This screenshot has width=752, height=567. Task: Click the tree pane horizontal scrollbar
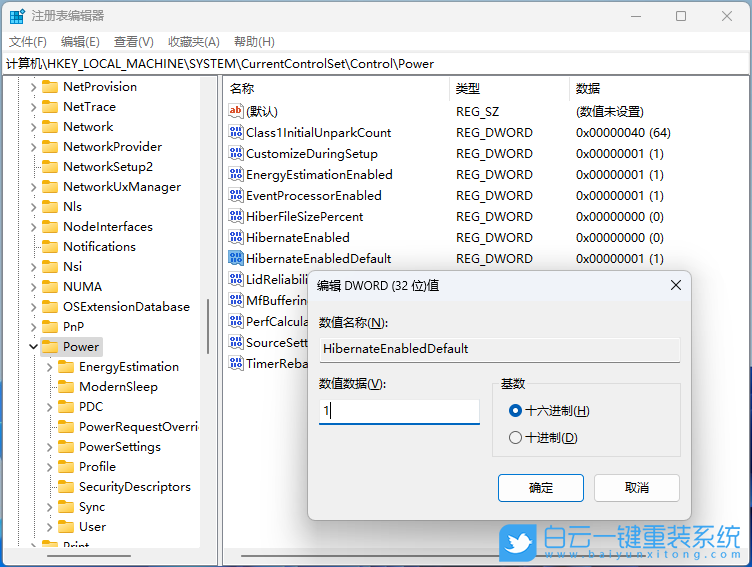(x=89, y=556)
